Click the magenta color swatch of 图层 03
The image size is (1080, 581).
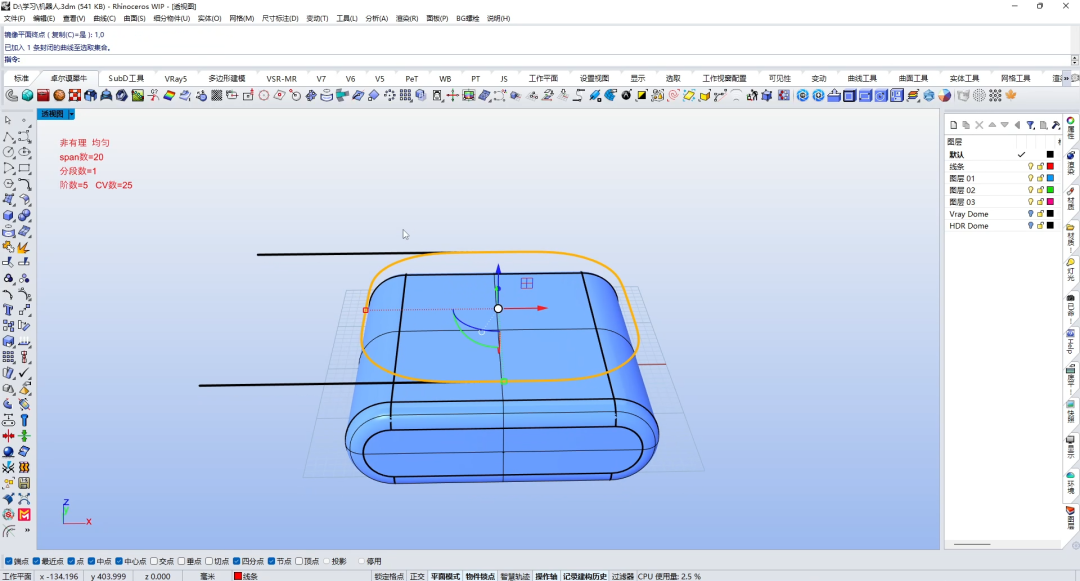click(x=1050, y=202)
